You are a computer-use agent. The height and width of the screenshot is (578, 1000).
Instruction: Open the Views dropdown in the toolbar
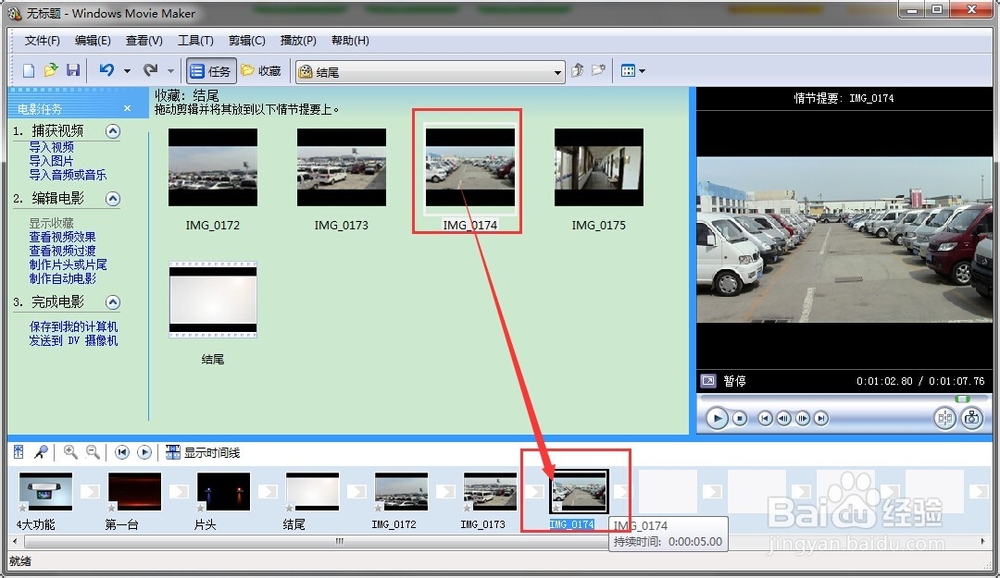tap(632, 71)
